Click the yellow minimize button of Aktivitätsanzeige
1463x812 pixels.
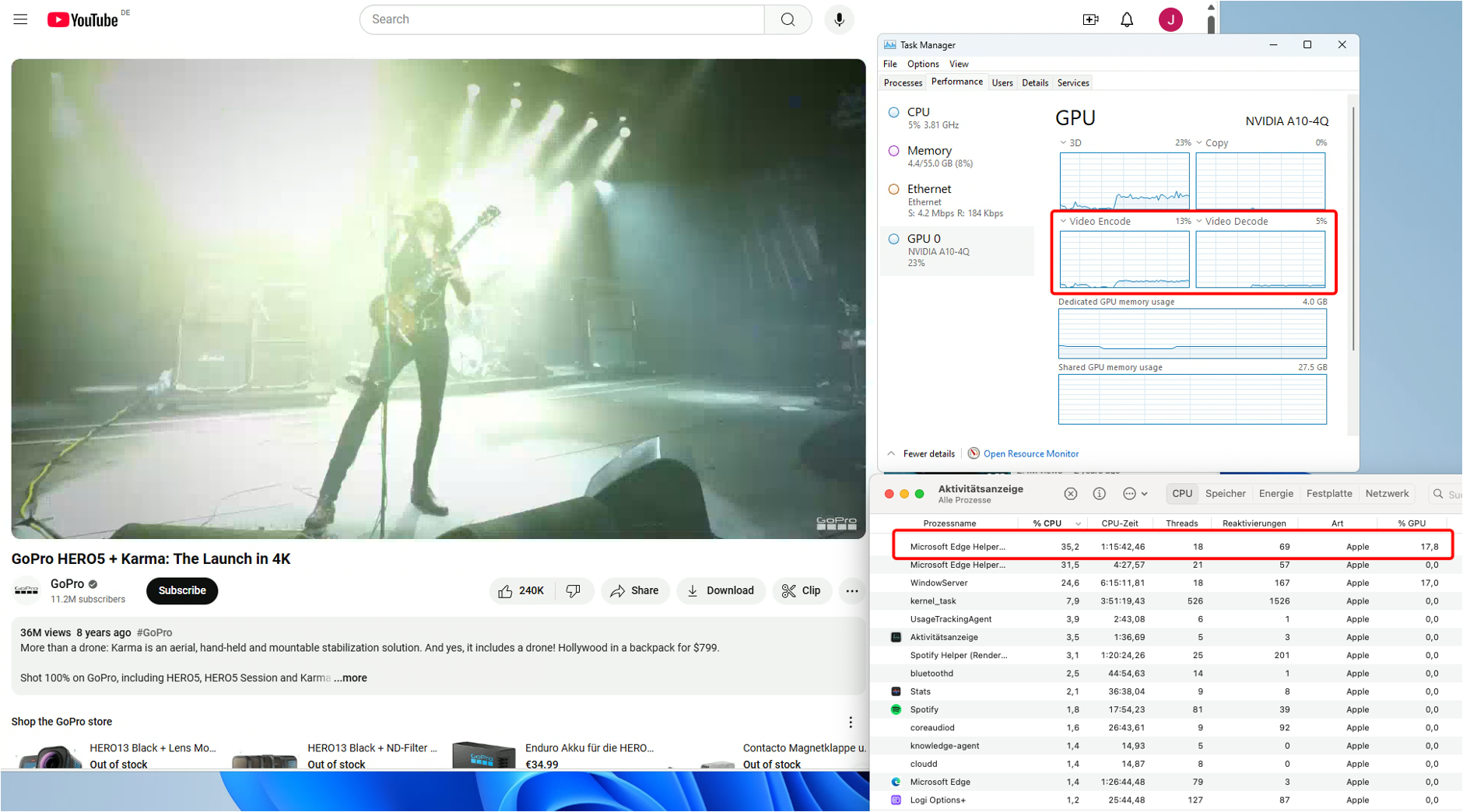[x=904, y=494]
